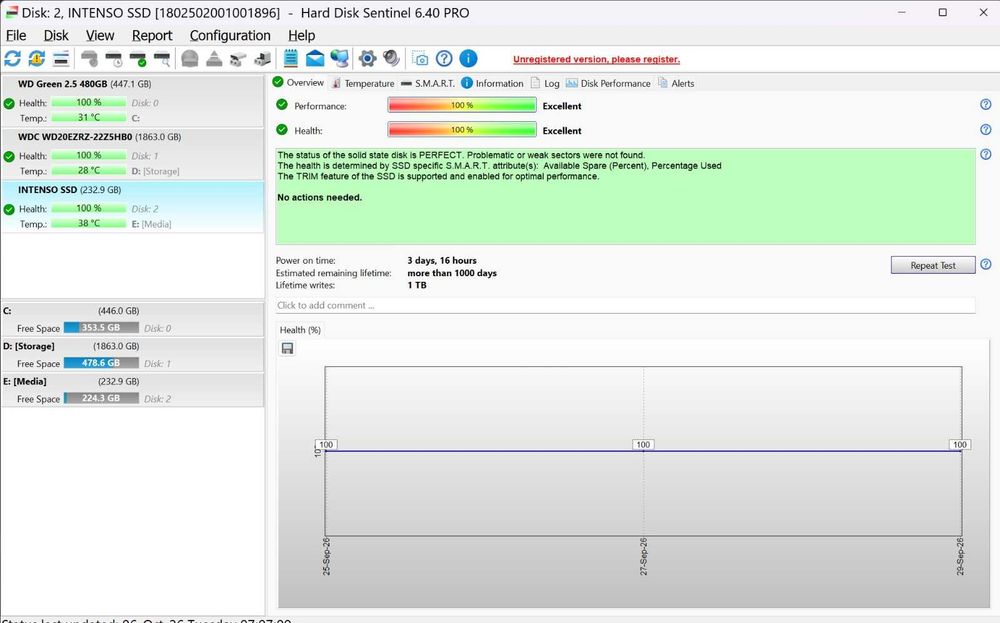
Task: Open the notepad report toolbar icon
Action: tap(291, 59)
